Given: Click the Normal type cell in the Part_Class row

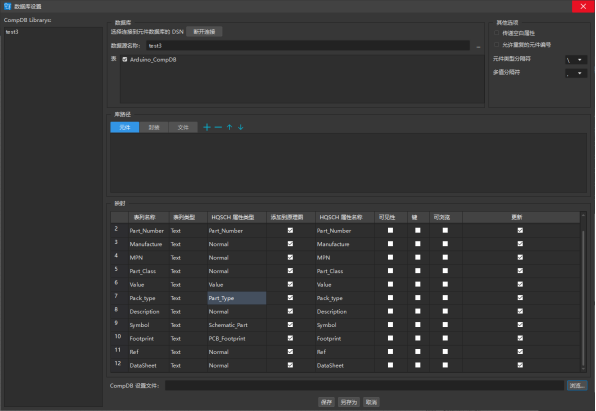Looking at the screenshot, I should click(236, 271).
